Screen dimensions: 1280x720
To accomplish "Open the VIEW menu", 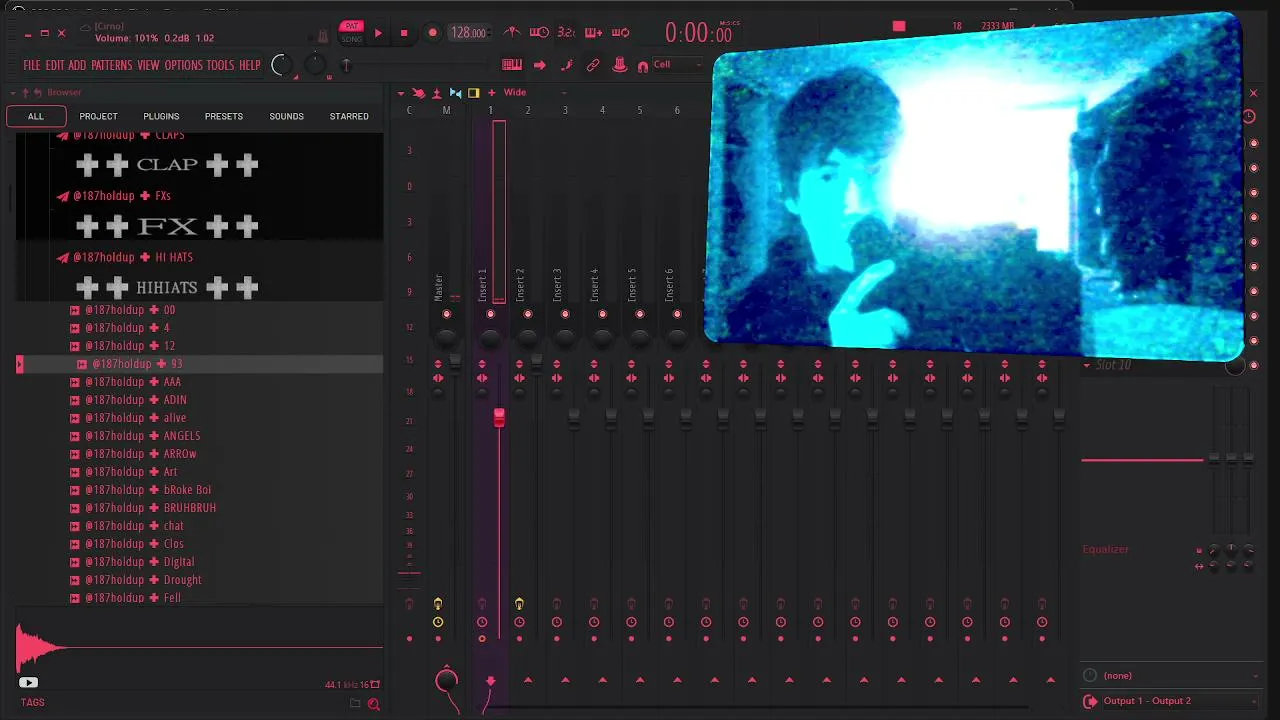I will pos(148,65).
